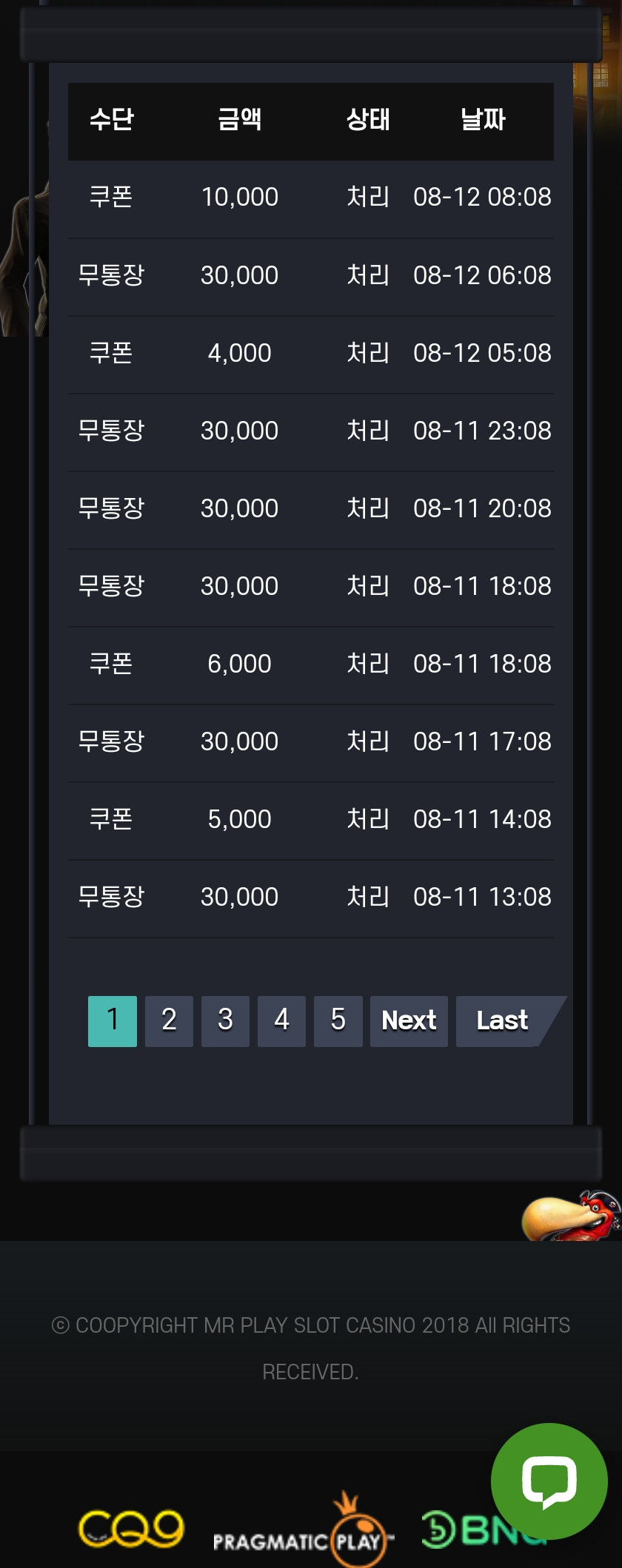Click the copyright MR PLAY SLOT CASINO text
Viewport: 622px width, 1568px height.
click(x=311, y=1325)
